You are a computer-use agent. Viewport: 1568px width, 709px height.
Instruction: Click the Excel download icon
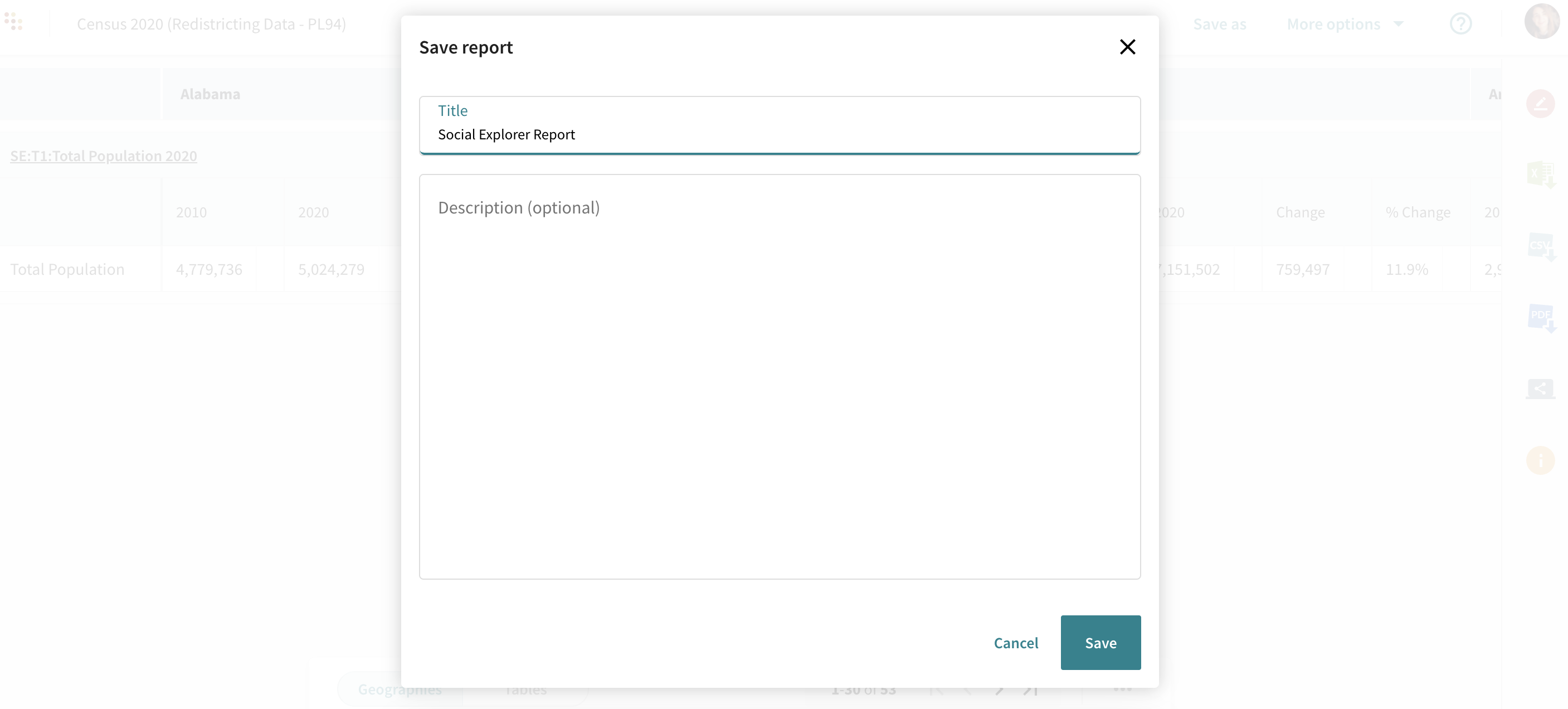(x=1540, y=175)
